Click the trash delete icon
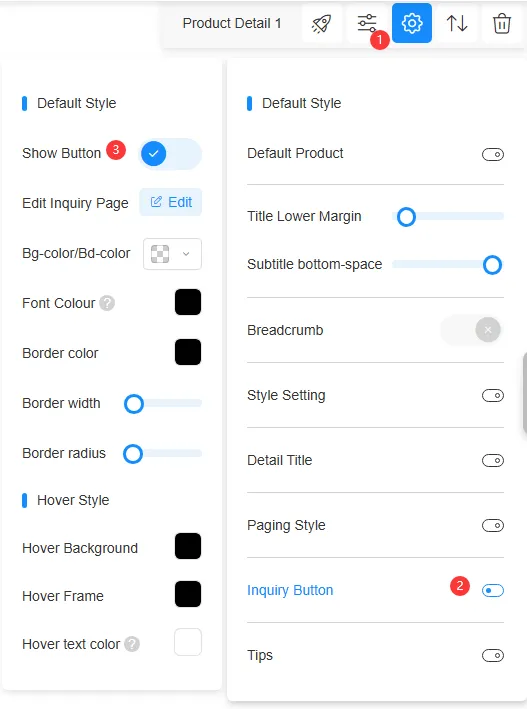Screen dimensions: 527x709 502,24
